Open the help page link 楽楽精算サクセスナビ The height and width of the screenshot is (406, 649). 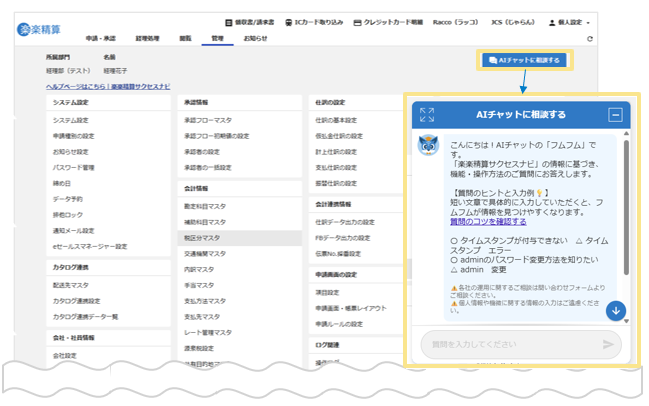tap(108, 86)
